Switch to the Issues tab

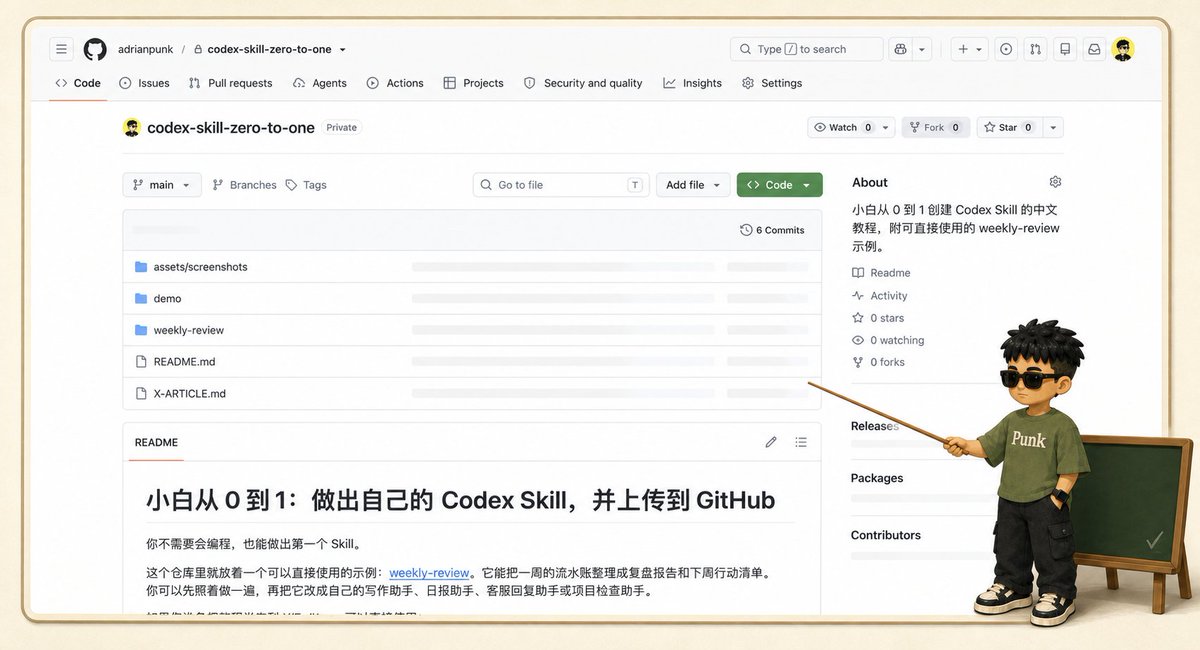pos(144,83)
